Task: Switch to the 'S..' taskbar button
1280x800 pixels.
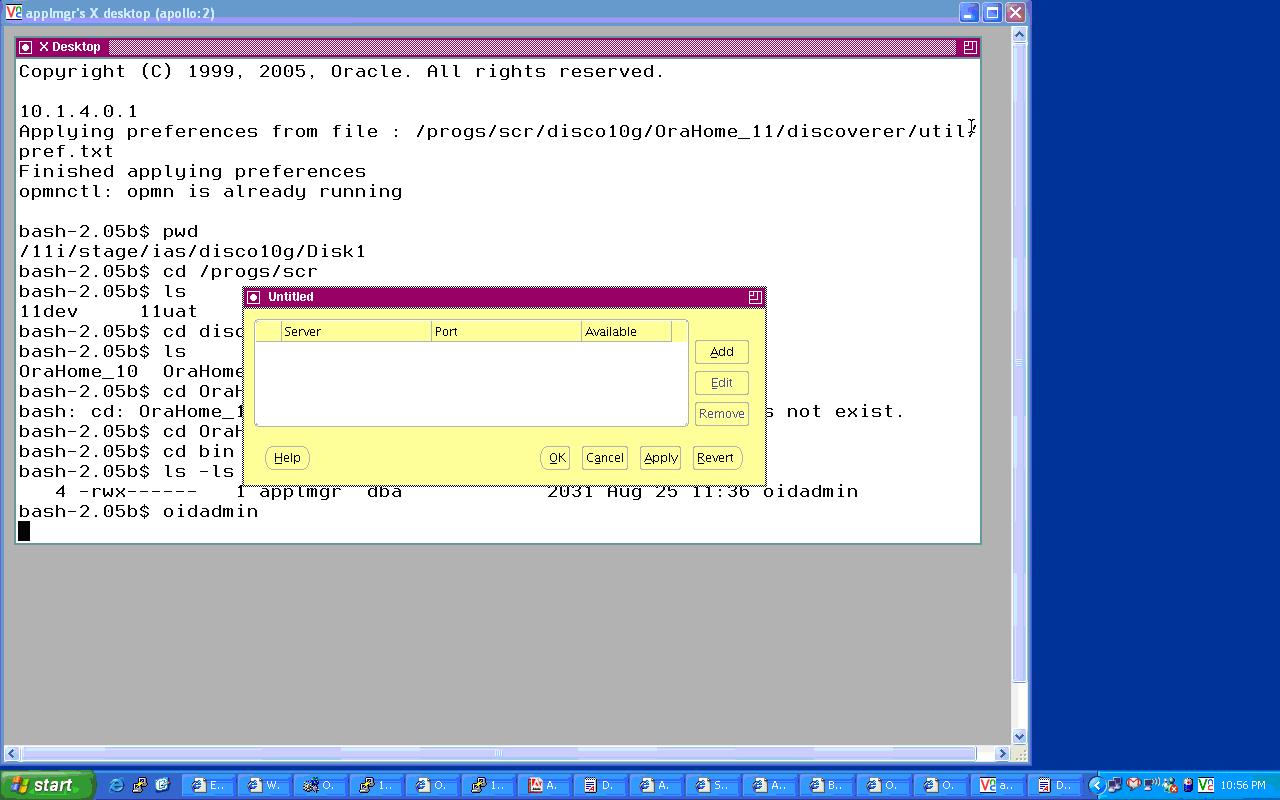Action: click(712, 785)
